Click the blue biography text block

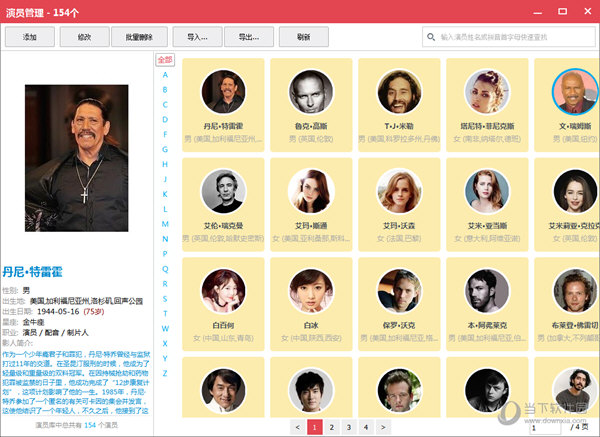[76, 383]
